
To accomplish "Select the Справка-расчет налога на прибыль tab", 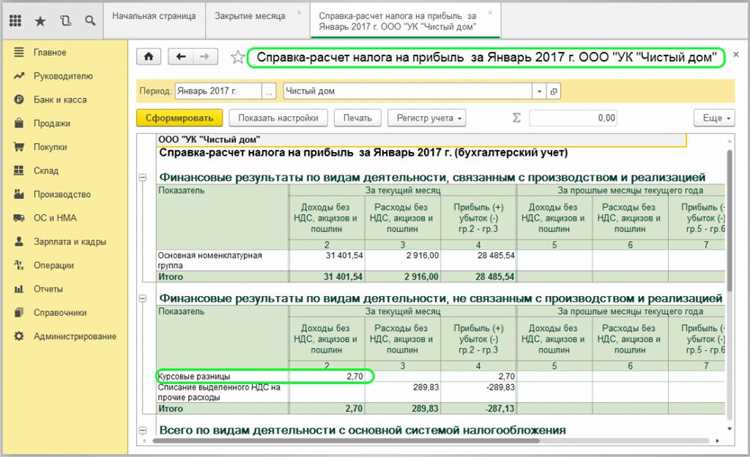I will tap(398, 22).
